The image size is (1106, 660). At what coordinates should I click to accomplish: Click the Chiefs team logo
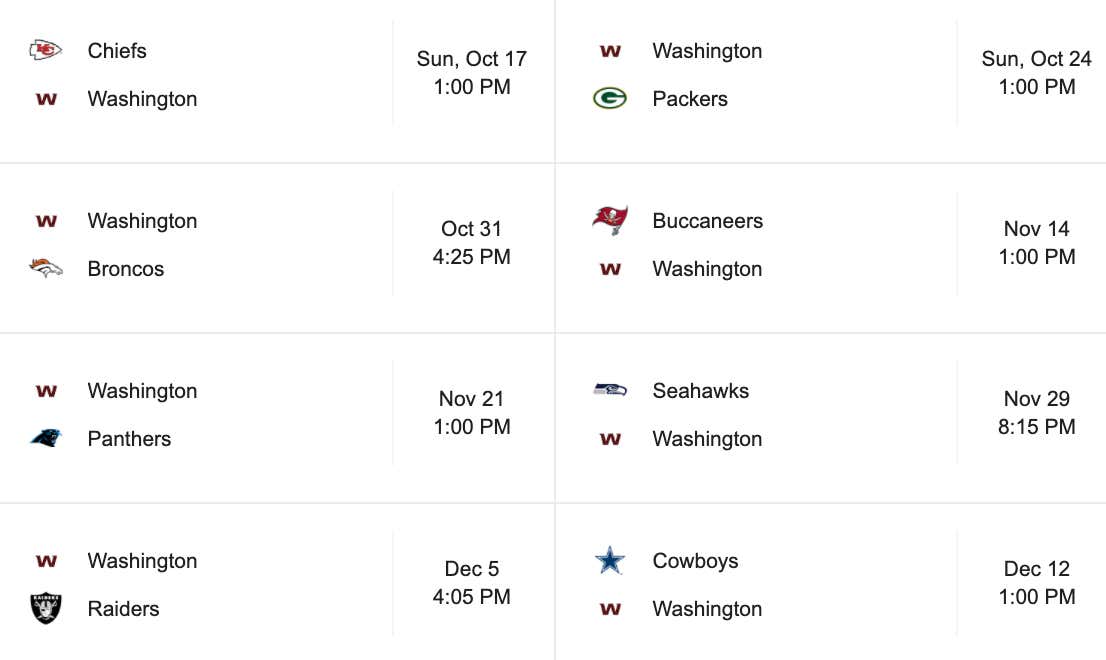click(46, 50)
